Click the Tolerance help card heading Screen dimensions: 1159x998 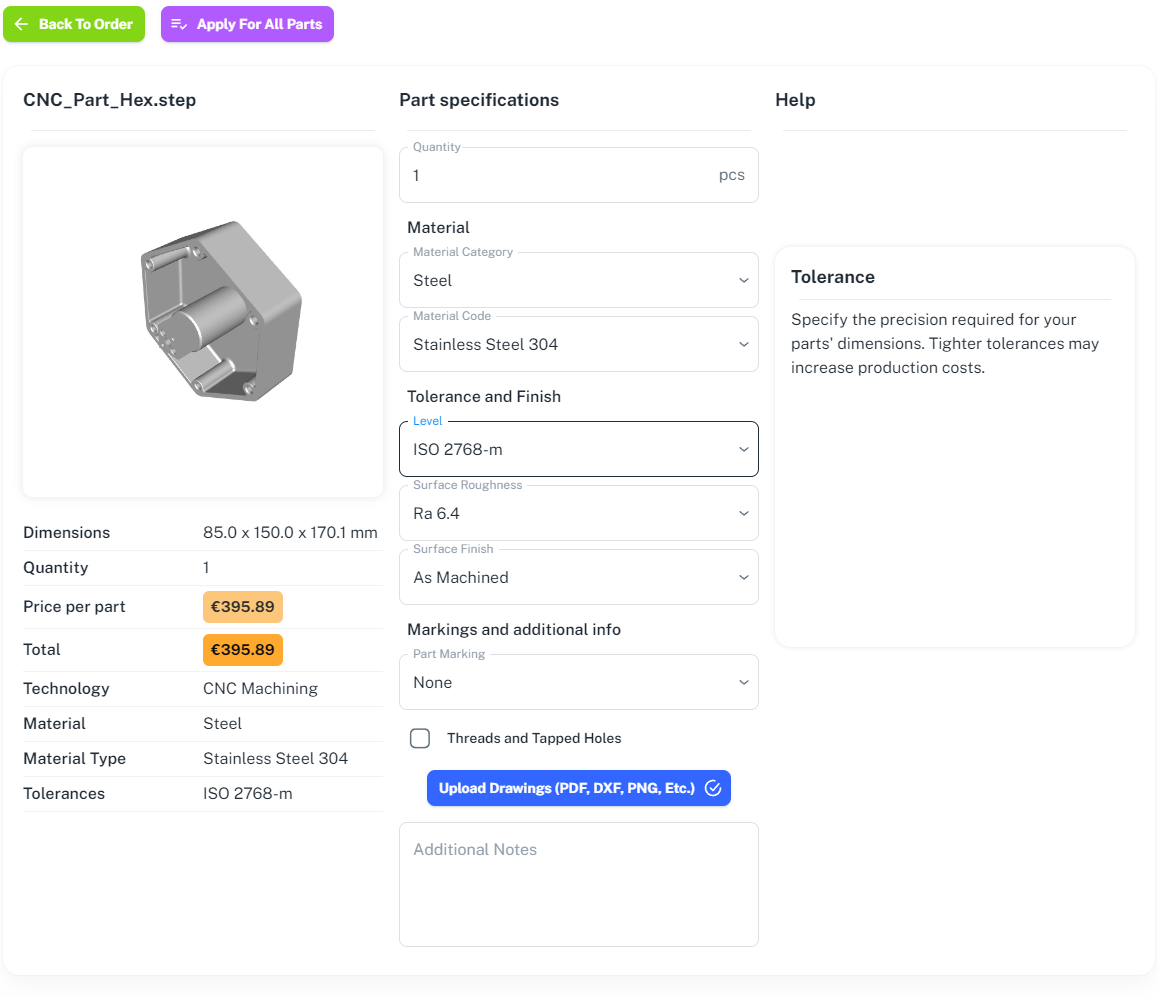tap(833, 277)
